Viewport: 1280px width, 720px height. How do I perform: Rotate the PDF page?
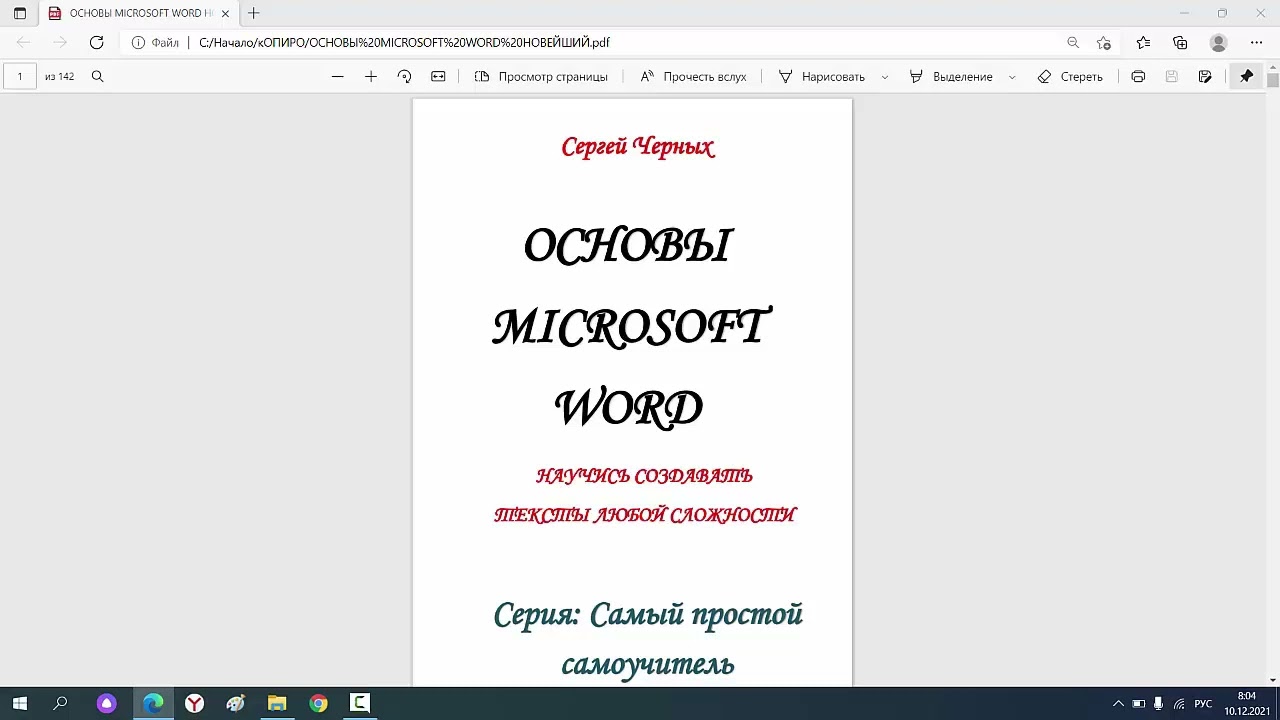404,77
